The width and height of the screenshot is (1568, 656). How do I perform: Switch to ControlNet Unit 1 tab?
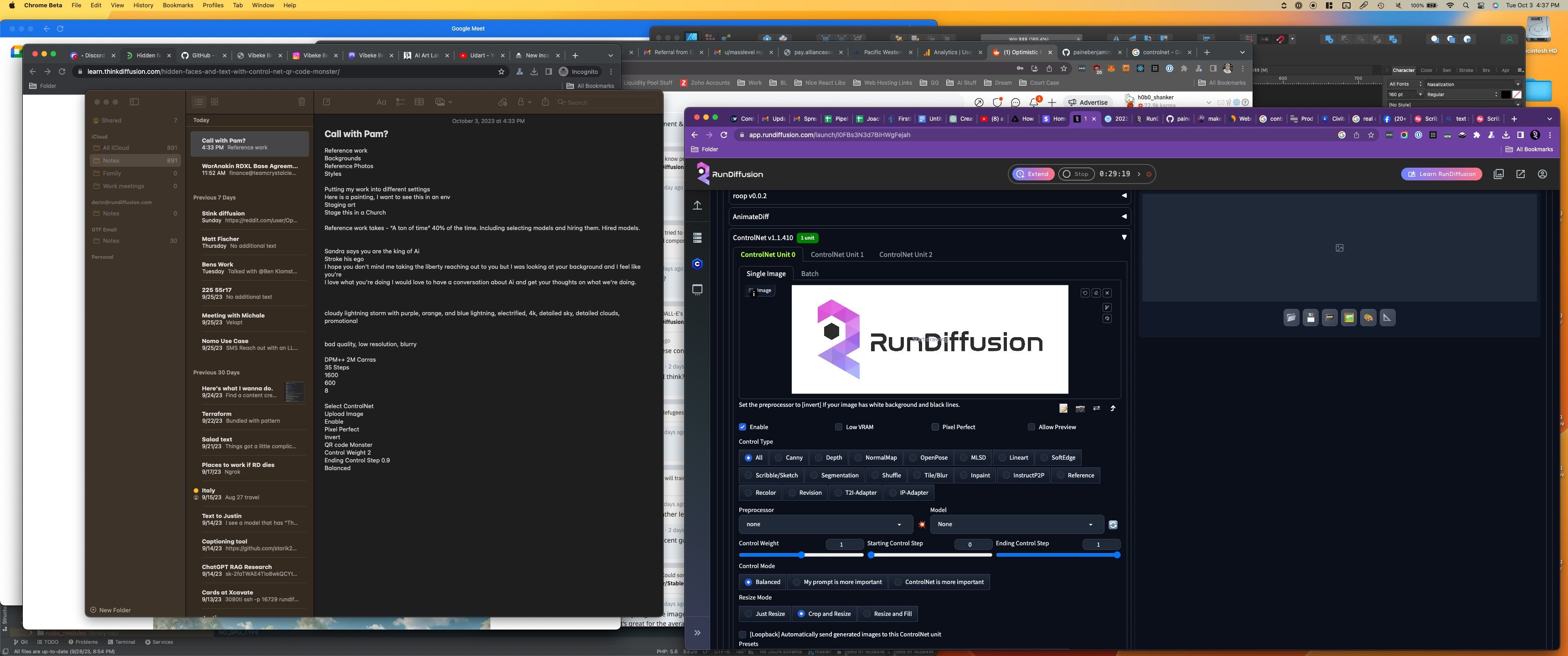(x=836, y=255)
